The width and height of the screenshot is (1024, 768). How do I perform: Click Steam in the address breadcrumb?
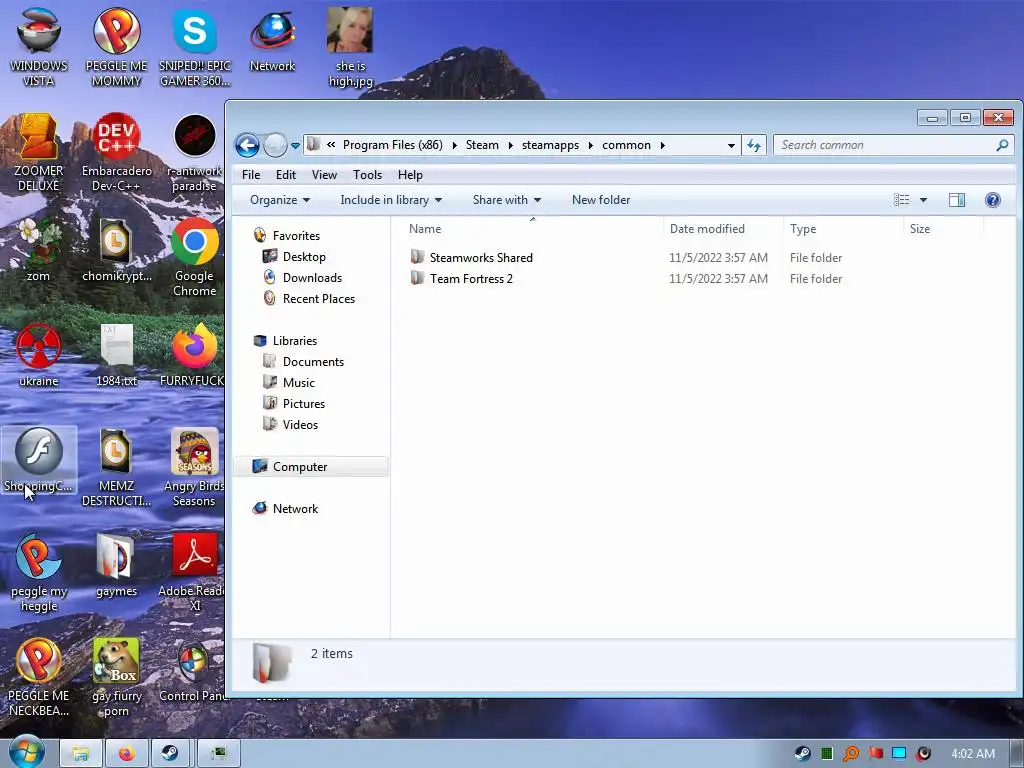(482, 145)
